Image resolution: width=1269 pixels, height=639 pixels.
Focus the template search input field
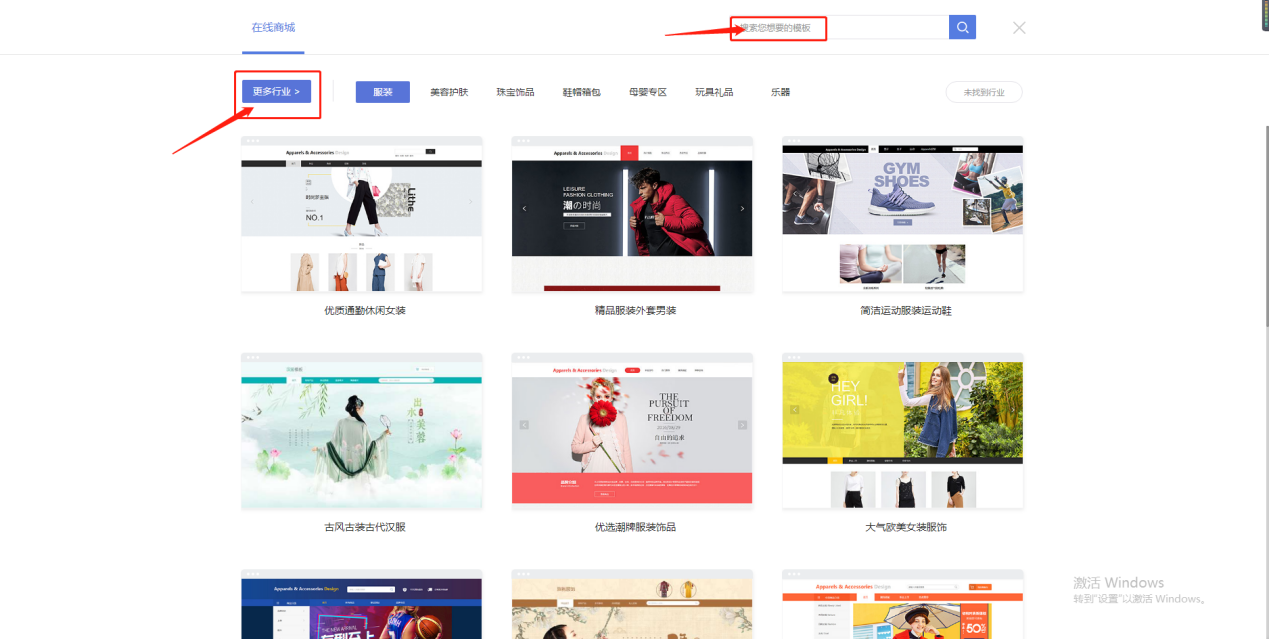click(x=840, y=28)
